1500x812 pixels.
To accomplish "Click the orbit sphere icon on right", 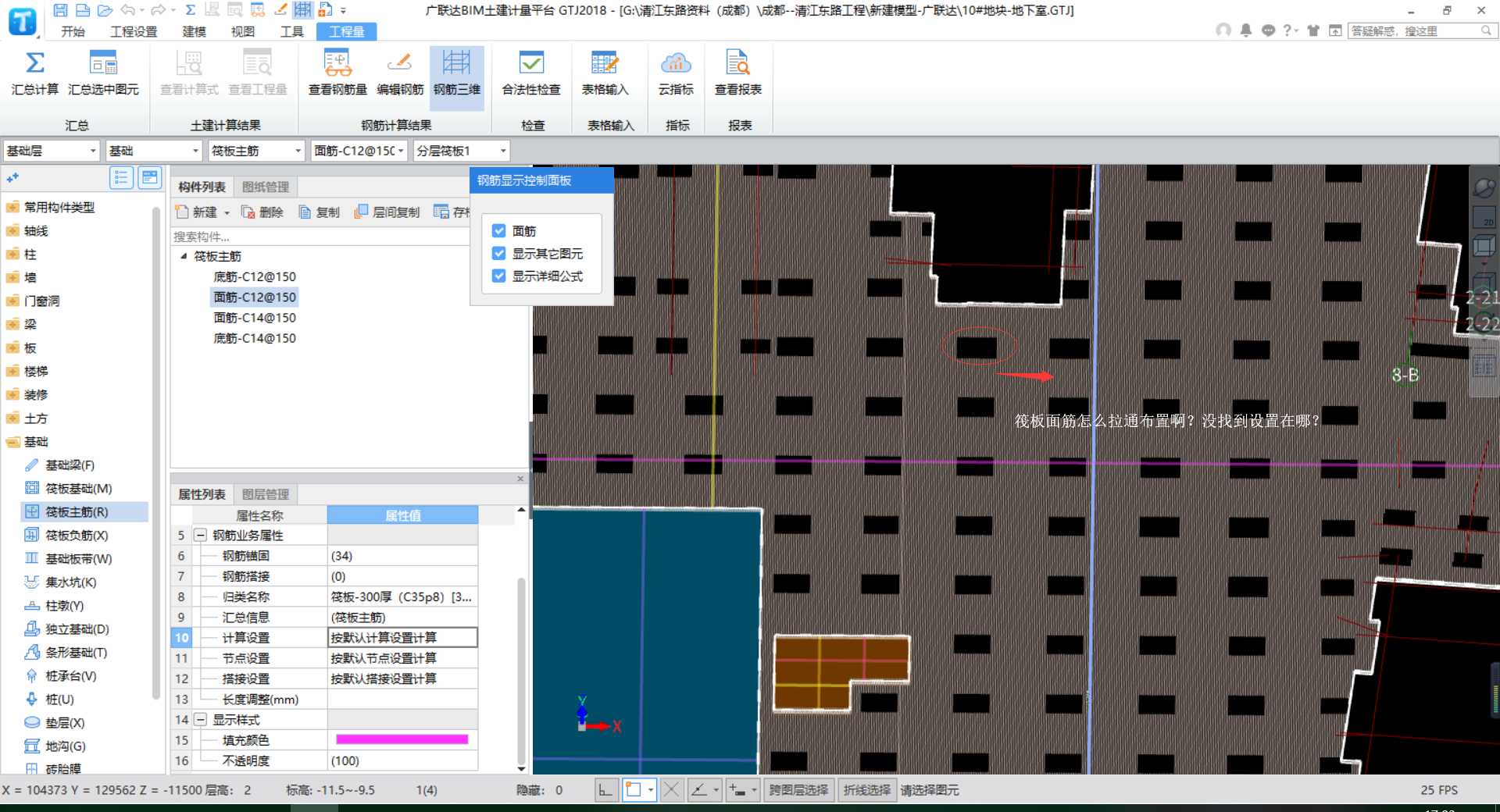I will (1483, 188).
